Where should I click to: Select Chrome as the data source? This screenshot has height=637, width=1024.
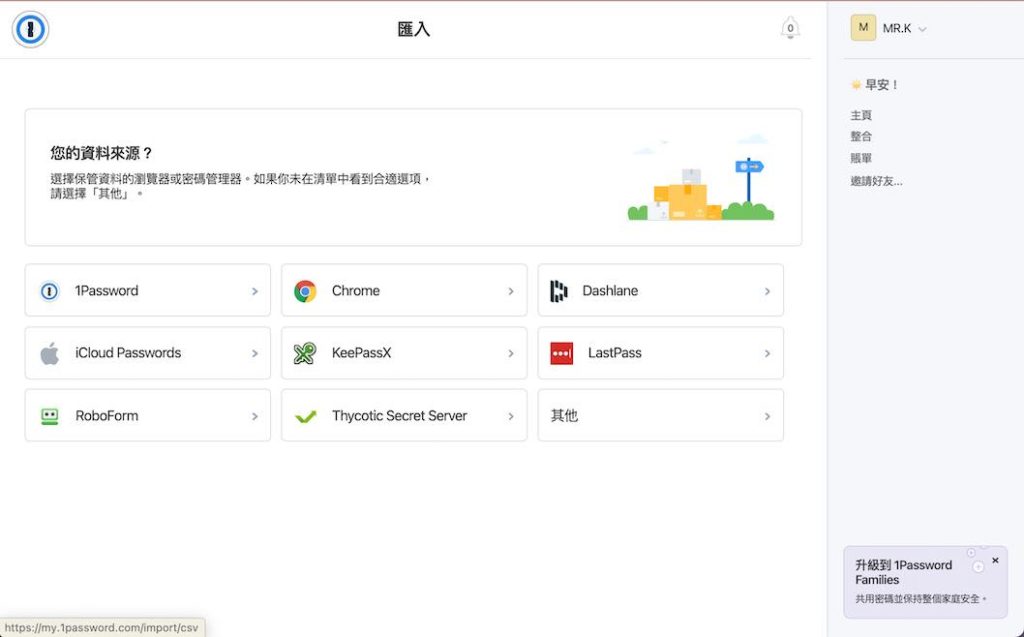pos(404,291)
